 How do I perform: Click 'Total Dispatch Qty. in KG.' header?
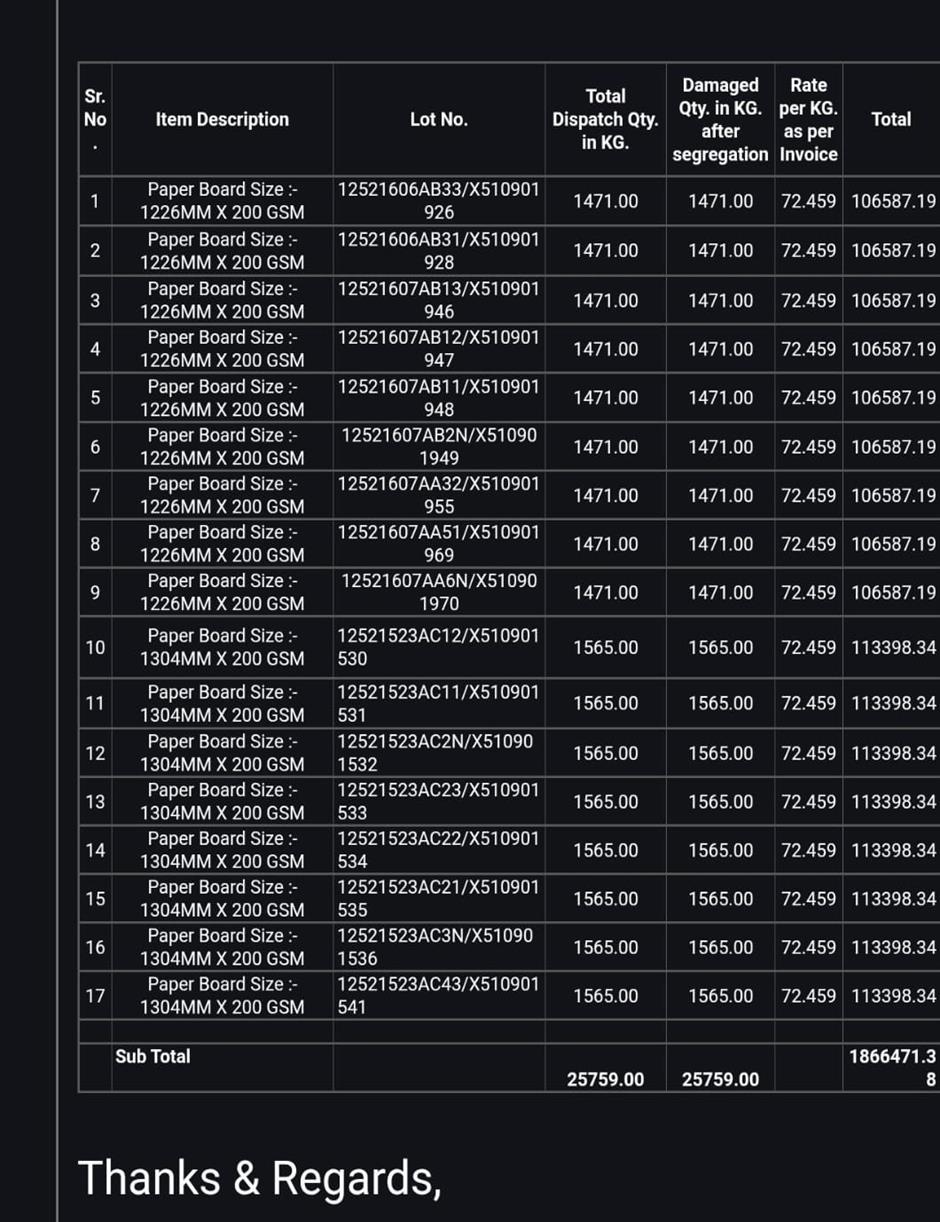(x=605, y=119)
